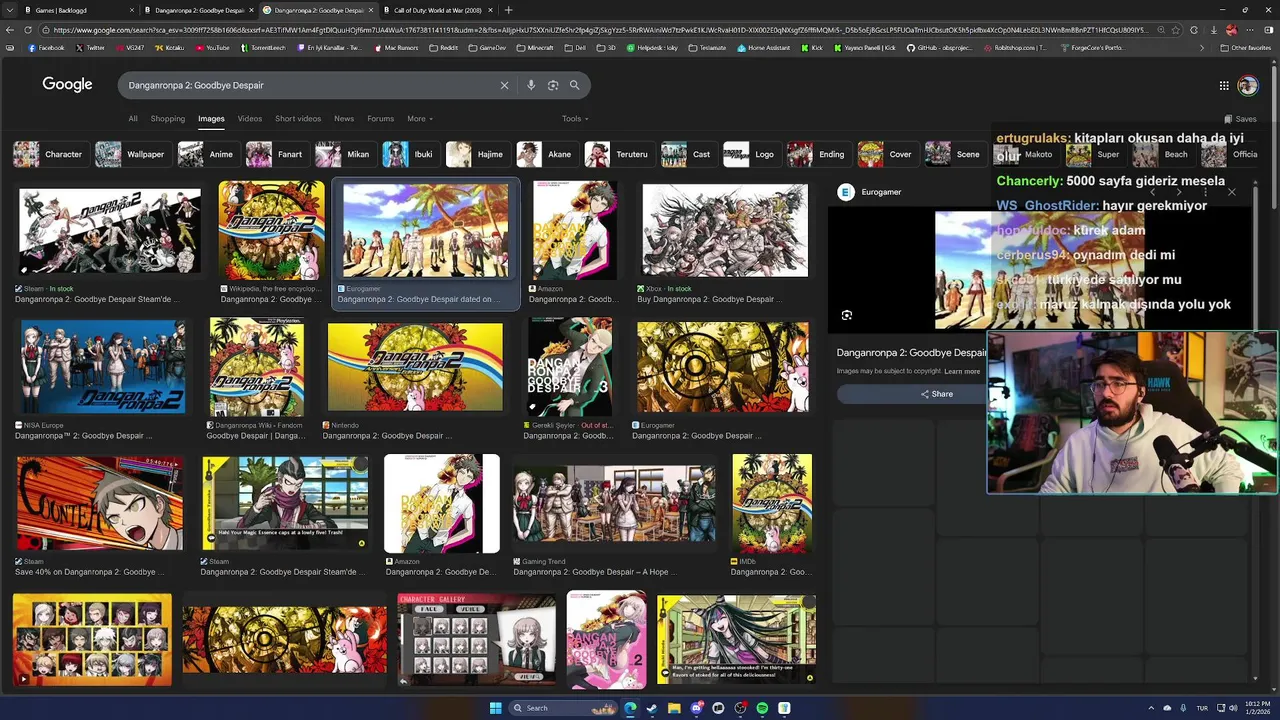Open Wikipedia Danganronpa 2 logo thumbnail
The image size is (1280, 720).
[x=271, y=230]
